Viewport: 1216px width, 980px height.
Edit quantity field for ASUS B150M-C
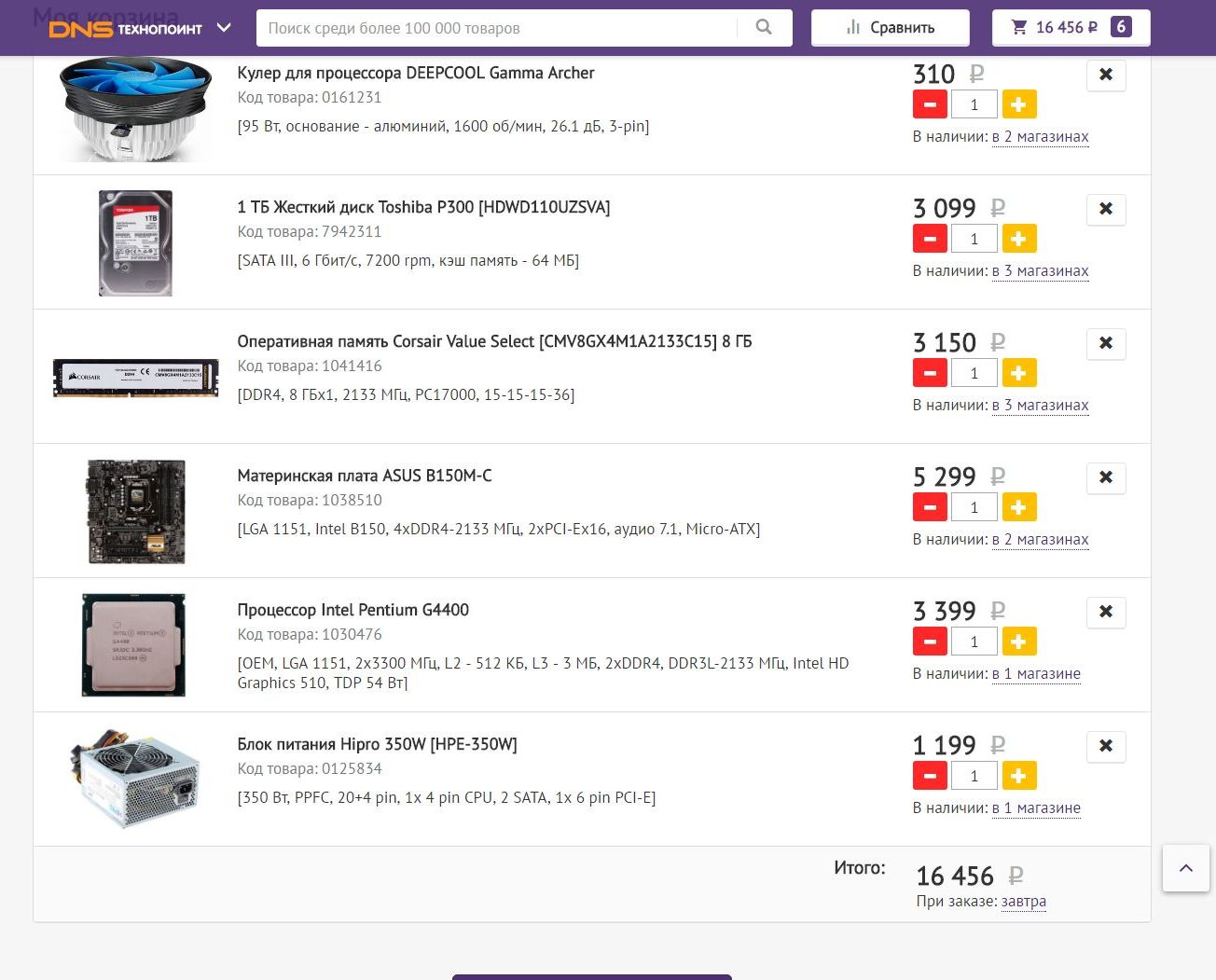pos(974,507)
